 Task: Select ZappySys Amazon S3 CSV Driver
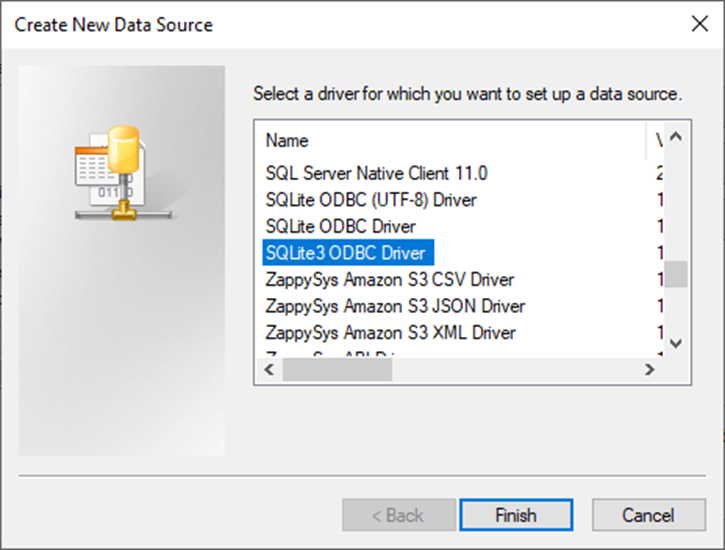coord(389,279)
